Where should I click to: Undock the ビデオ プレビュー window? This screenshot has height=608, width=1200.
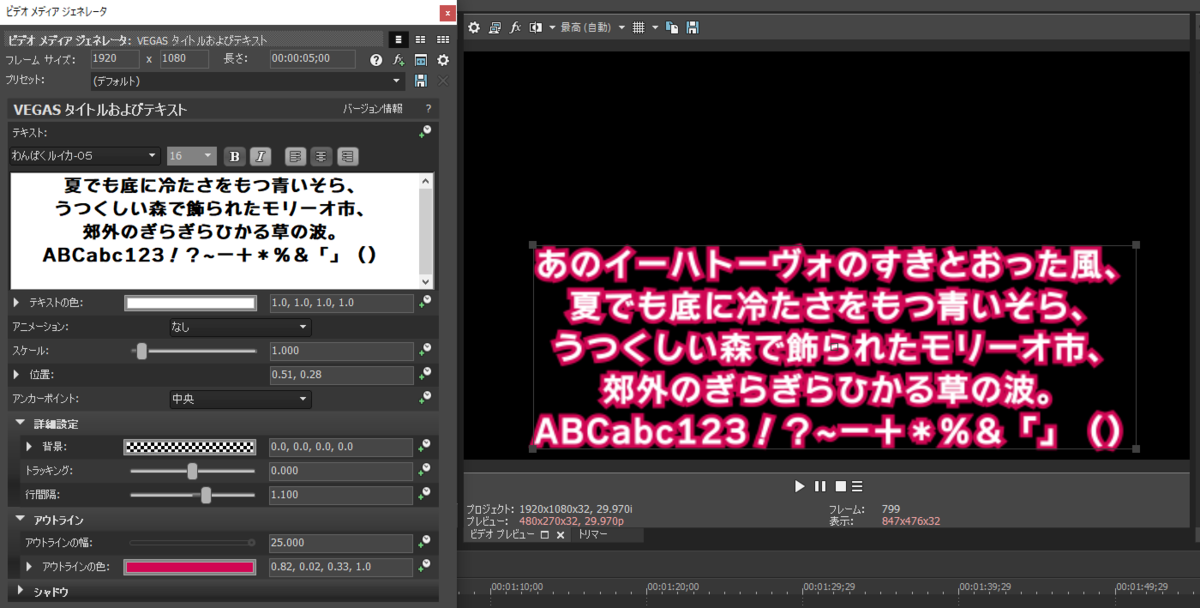click(545, 535)
